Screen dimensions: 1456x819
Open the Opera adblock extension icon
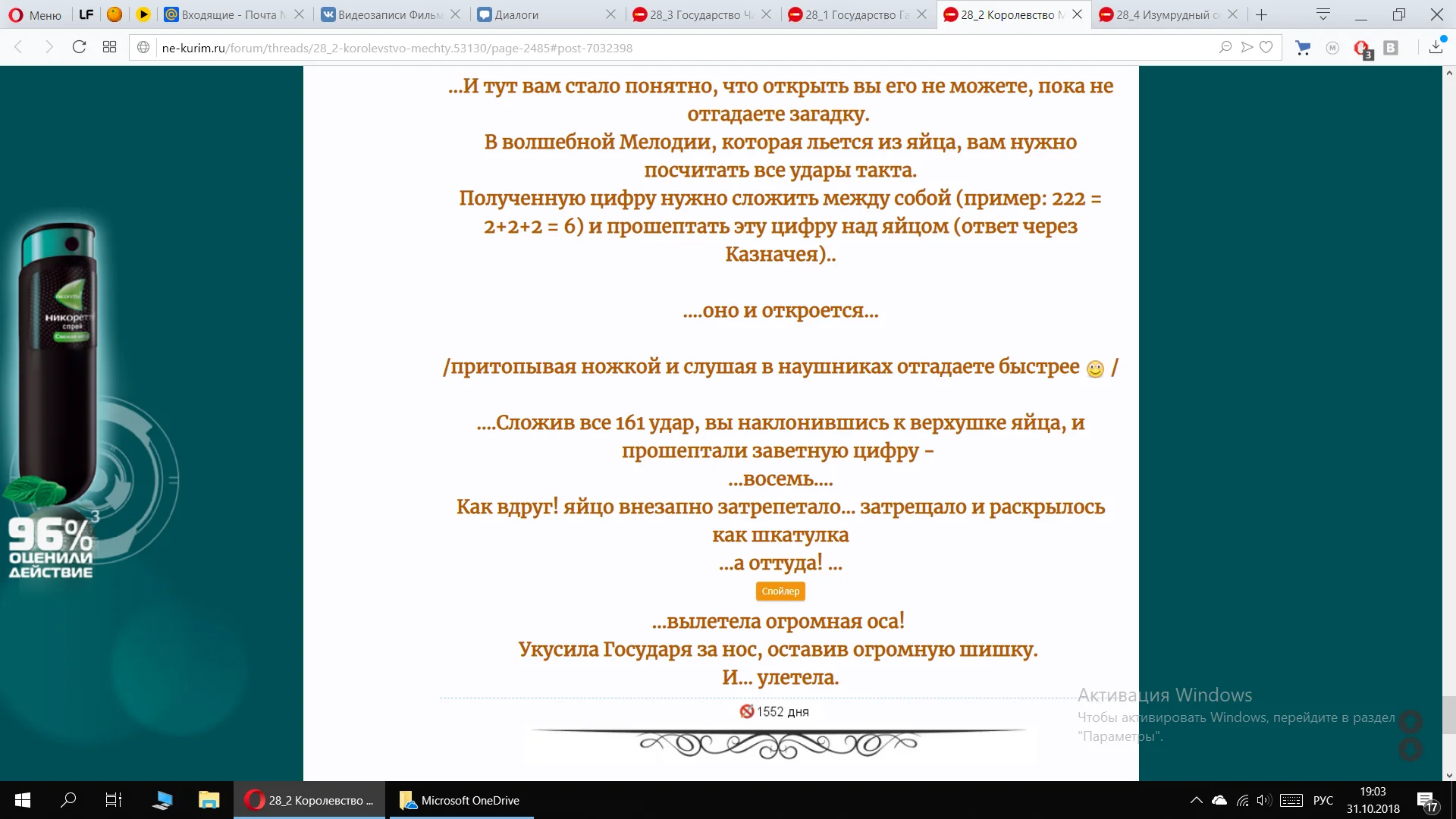(x=1362, y=49)
